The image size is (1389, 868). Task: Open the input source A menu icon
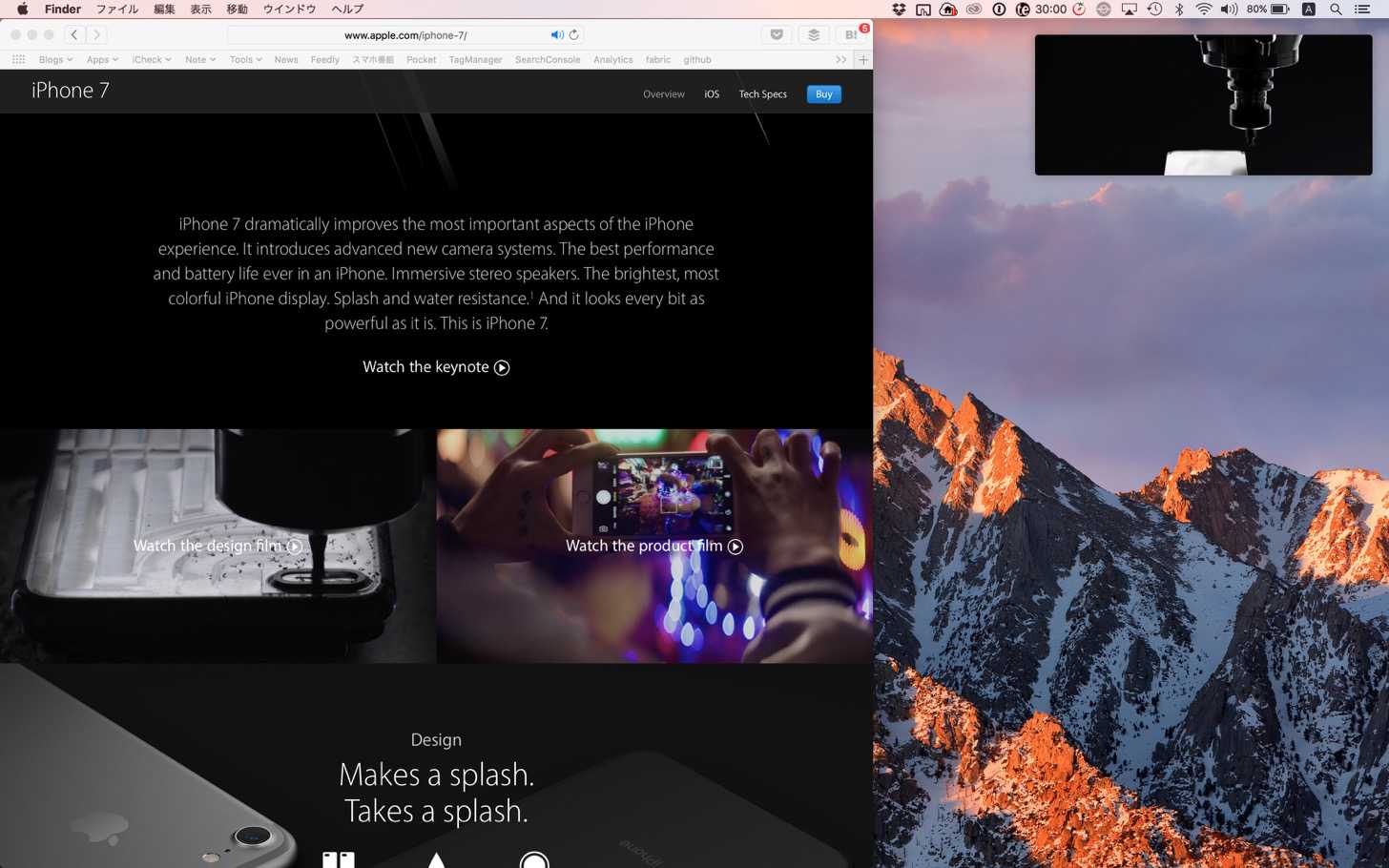point(1309,10)
